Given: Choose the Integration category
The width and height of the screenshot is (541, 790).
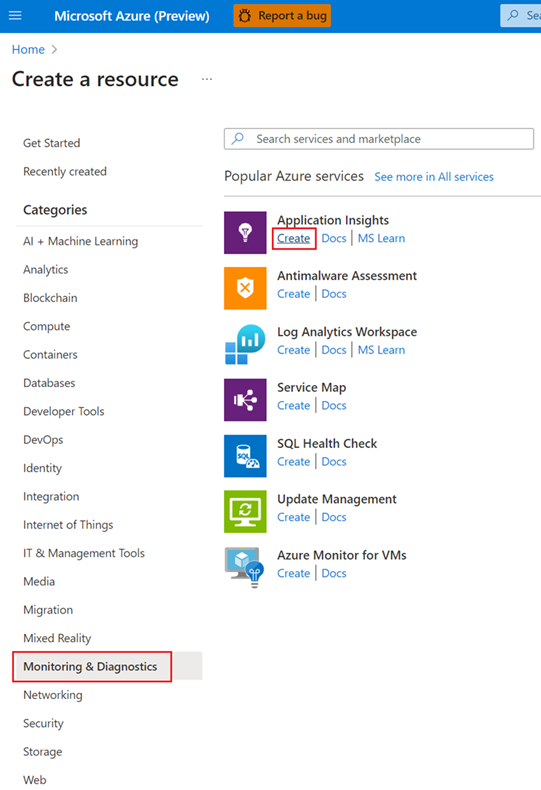Looking at the screenshot, I should pyautogui.click(x=51, y=496).
